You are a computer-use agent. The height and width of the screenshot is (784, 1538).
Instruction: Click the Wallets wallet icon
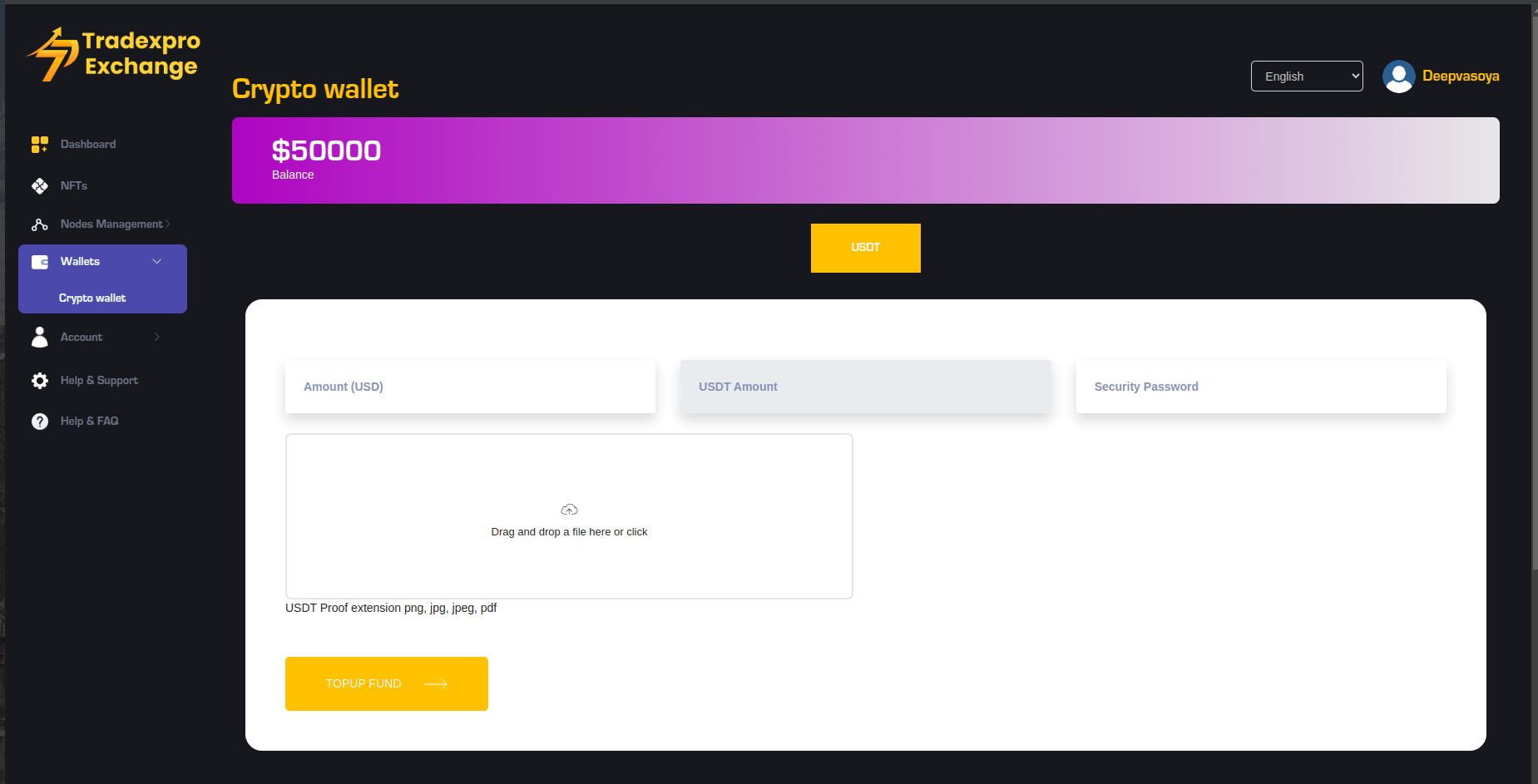tap(40, 262)
